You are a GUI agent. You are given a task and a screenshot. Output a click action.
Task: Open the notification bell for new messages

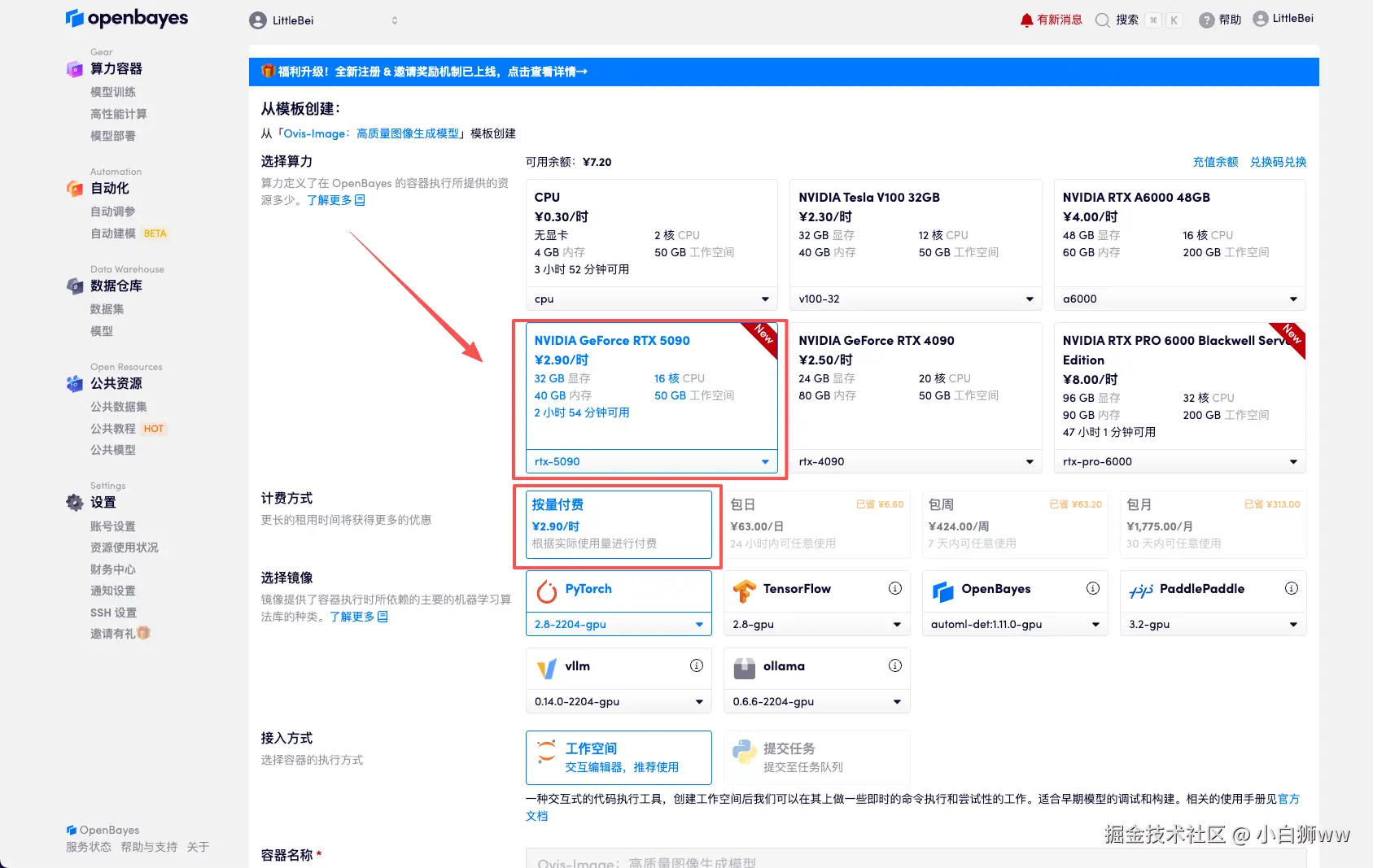click(x=1026, y=20)
